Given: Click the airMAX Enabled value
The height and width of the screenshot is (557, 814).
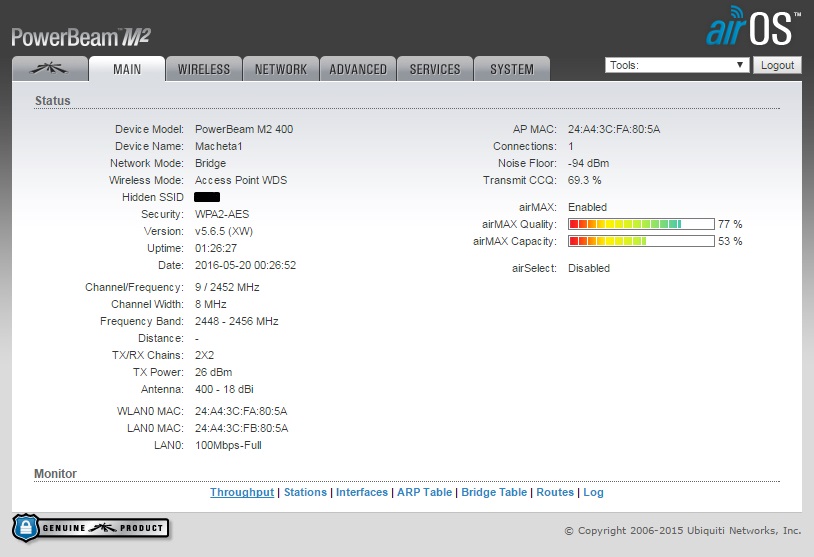Looking at the screenshot, I should click(587, 207).
